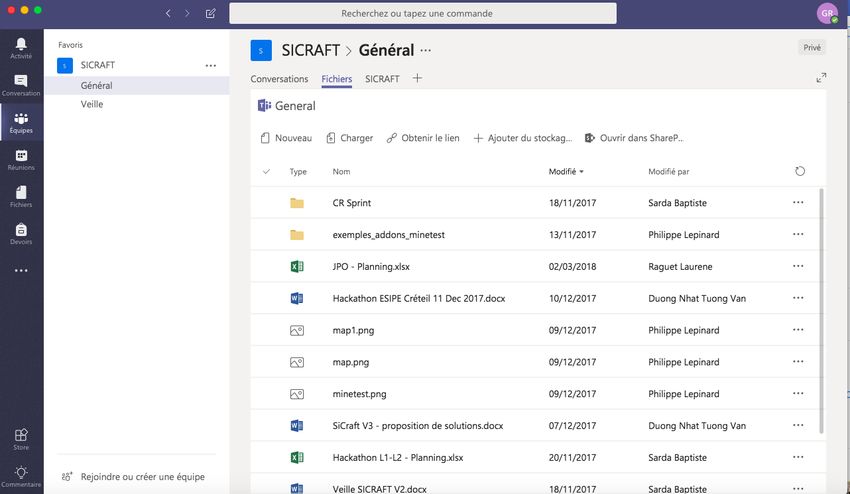Image resolution: width=850 pixels, height=494 pixels.
Task: Click the SICRAFT breadcrumb in header
Action: tap(311, 50)
